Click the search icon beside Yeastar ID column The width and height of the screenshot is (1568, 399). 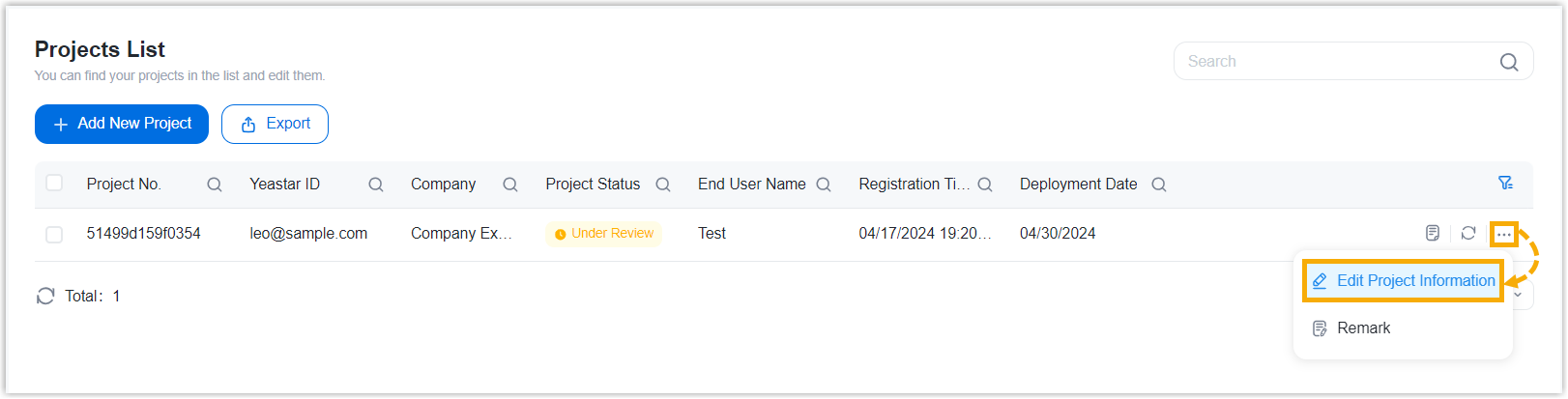[x=376, y=185]
